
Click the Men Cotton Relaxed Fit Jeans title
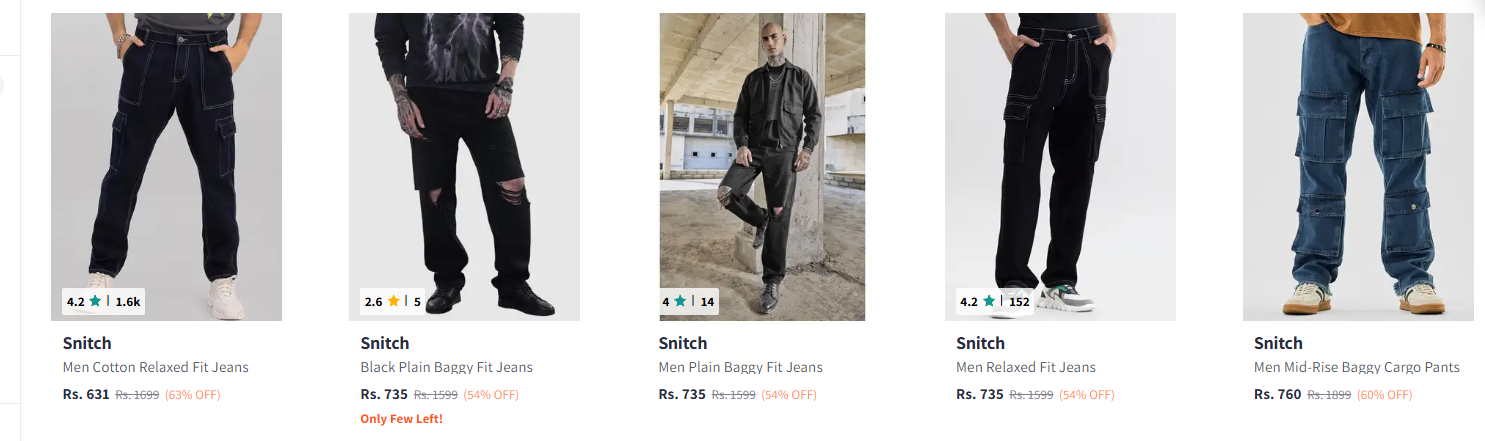coord(155,367)
